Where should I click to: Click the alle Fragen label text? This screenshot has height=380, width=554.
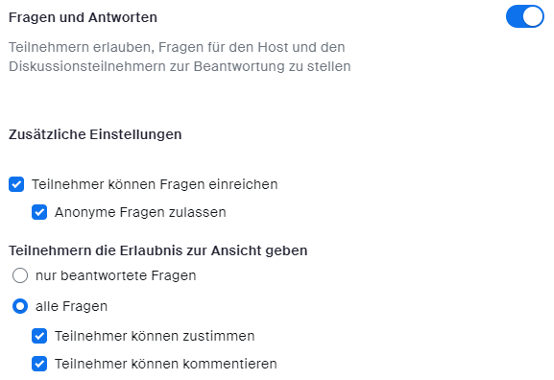[71, 306]
